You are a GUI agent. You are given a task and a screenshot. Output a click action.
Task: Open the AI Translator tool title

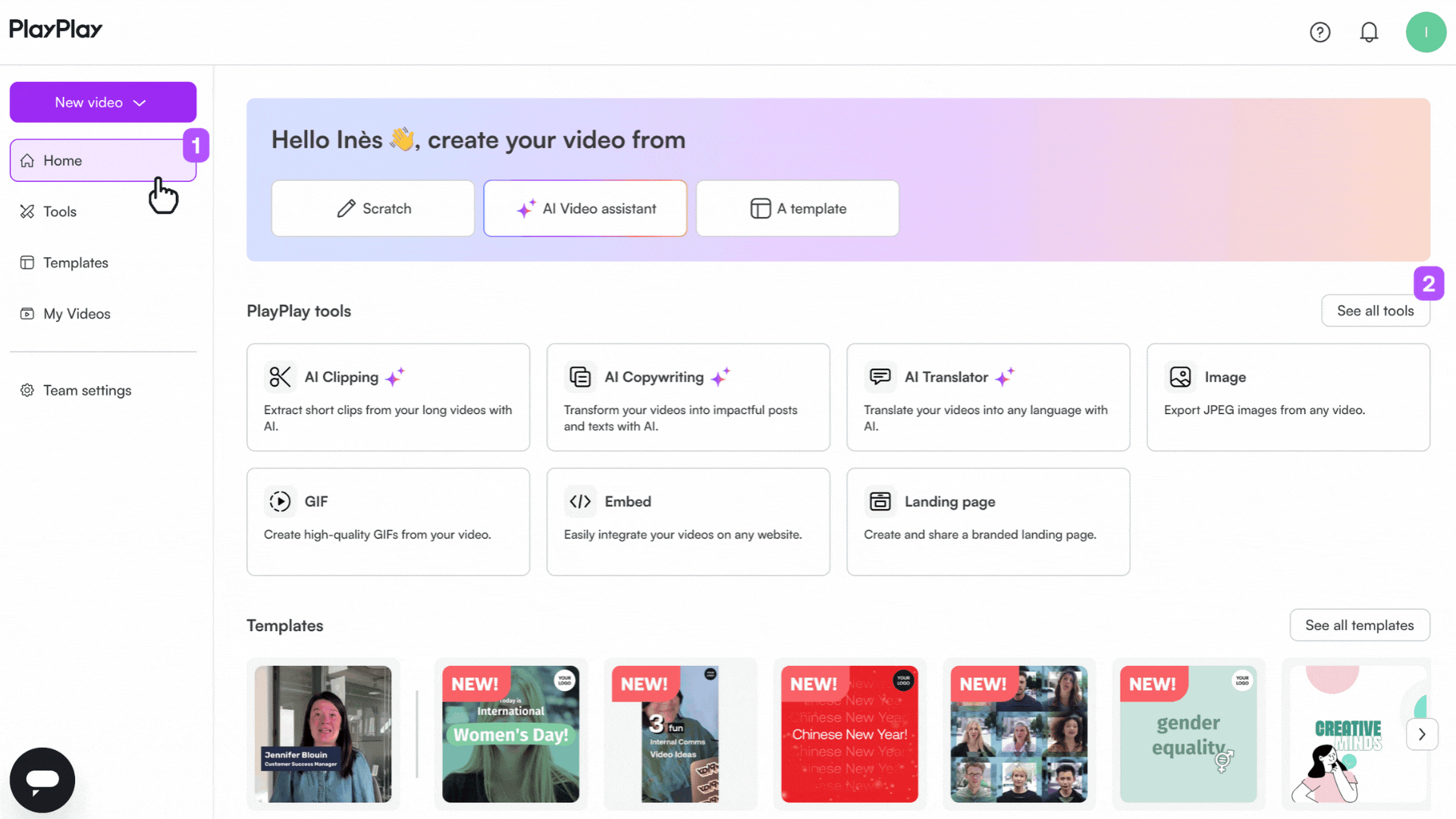[946, 377]
